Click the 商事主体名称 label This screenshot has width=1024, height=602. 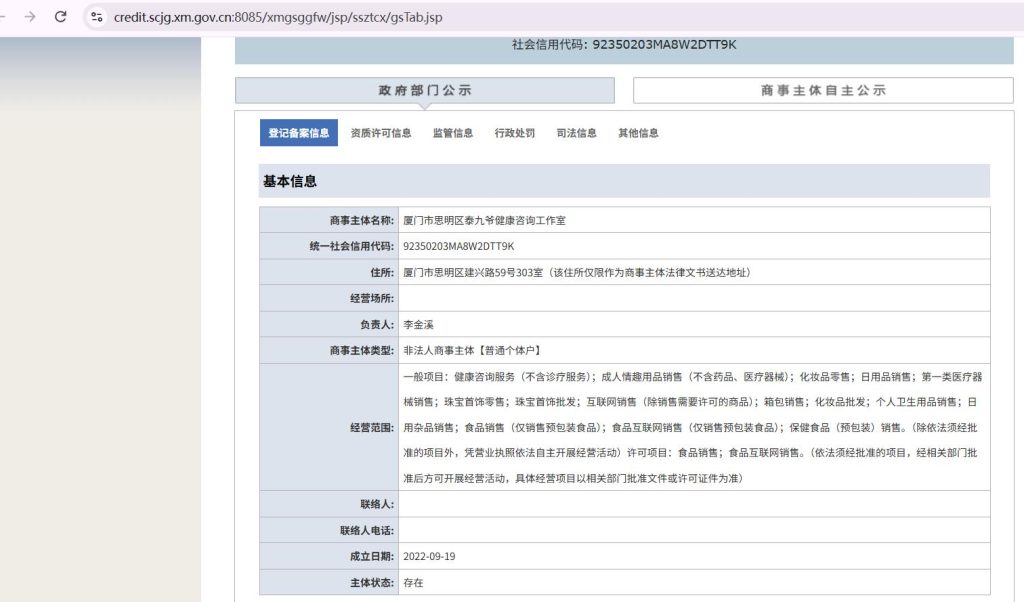click(361, 221)
